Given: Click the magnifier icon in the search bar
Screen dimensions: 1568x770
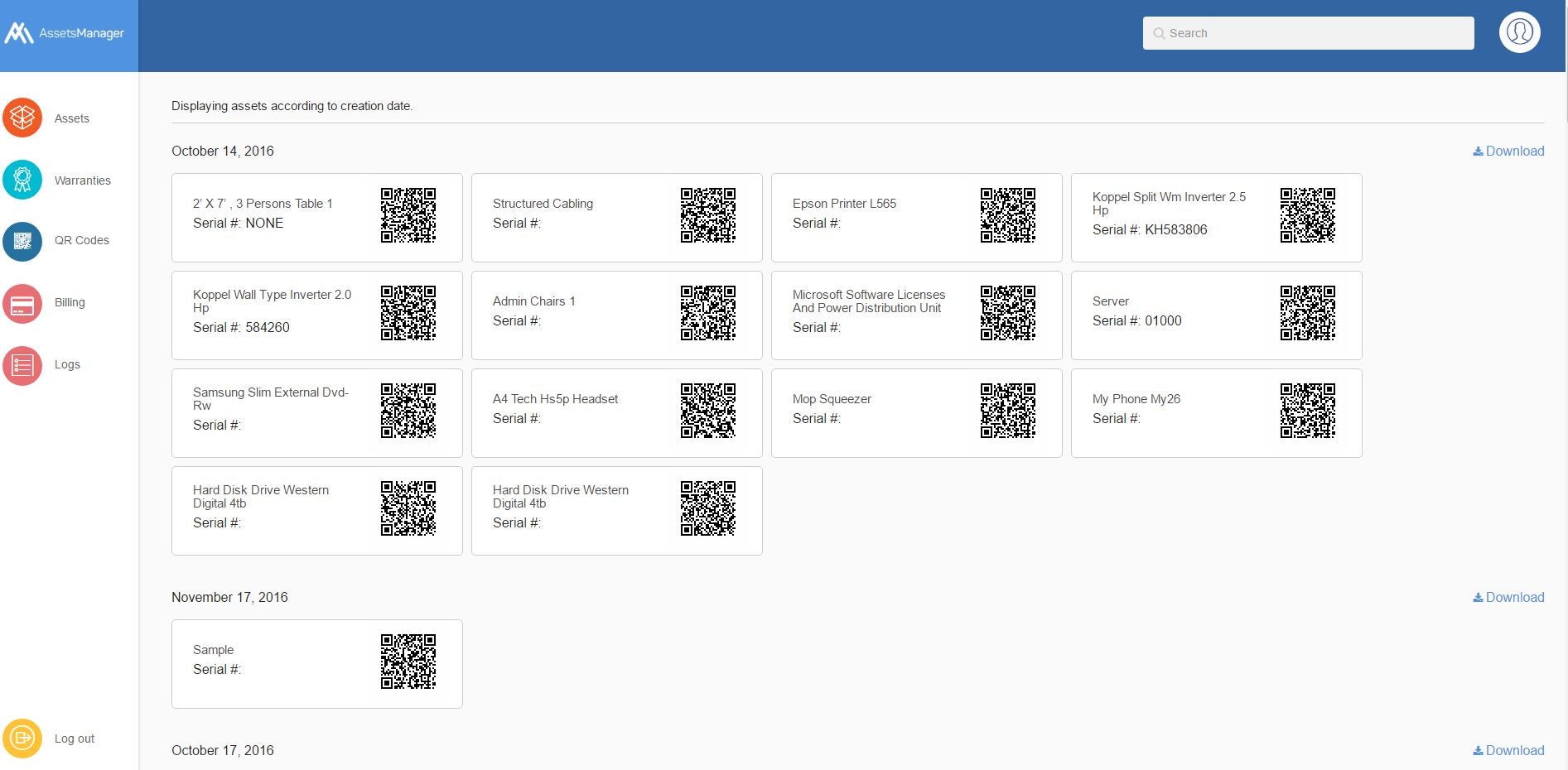Looking at the screenshot, I should (x=1159, y=33).
